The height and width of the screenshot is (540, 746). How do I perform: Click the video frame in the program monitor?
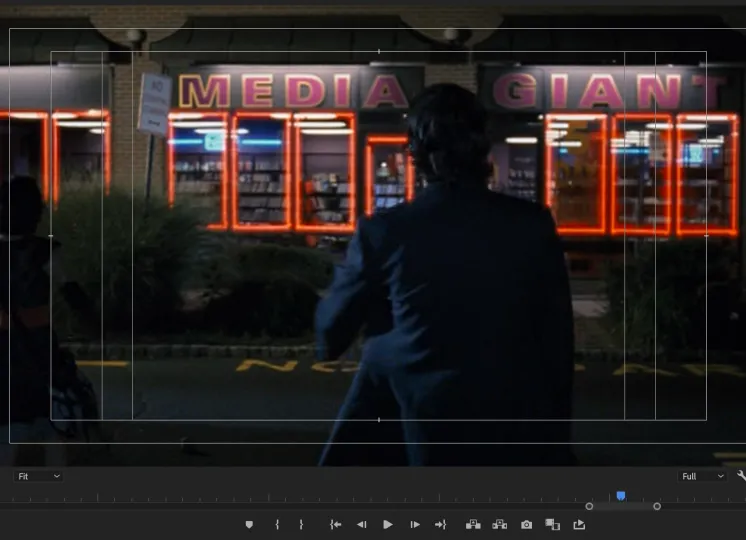click(373, 236)
